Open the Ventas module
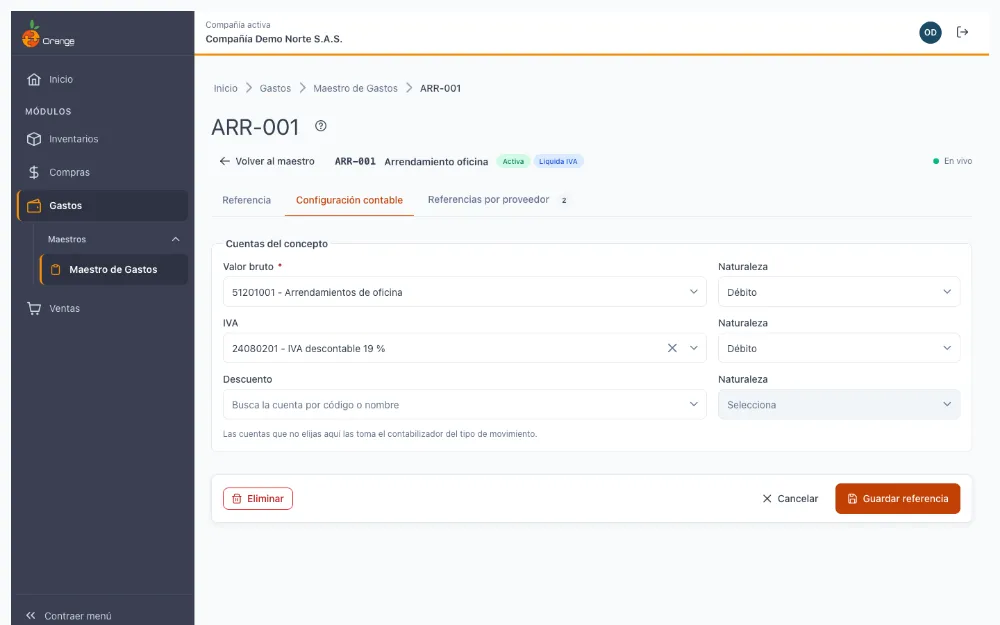The height and width of the screenshot is (625, 1000). (102, 309)
